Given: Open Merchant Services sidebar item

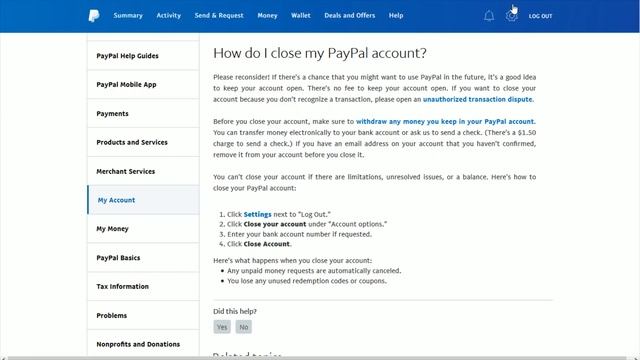Looking at the screenshot, I should 143,171.
